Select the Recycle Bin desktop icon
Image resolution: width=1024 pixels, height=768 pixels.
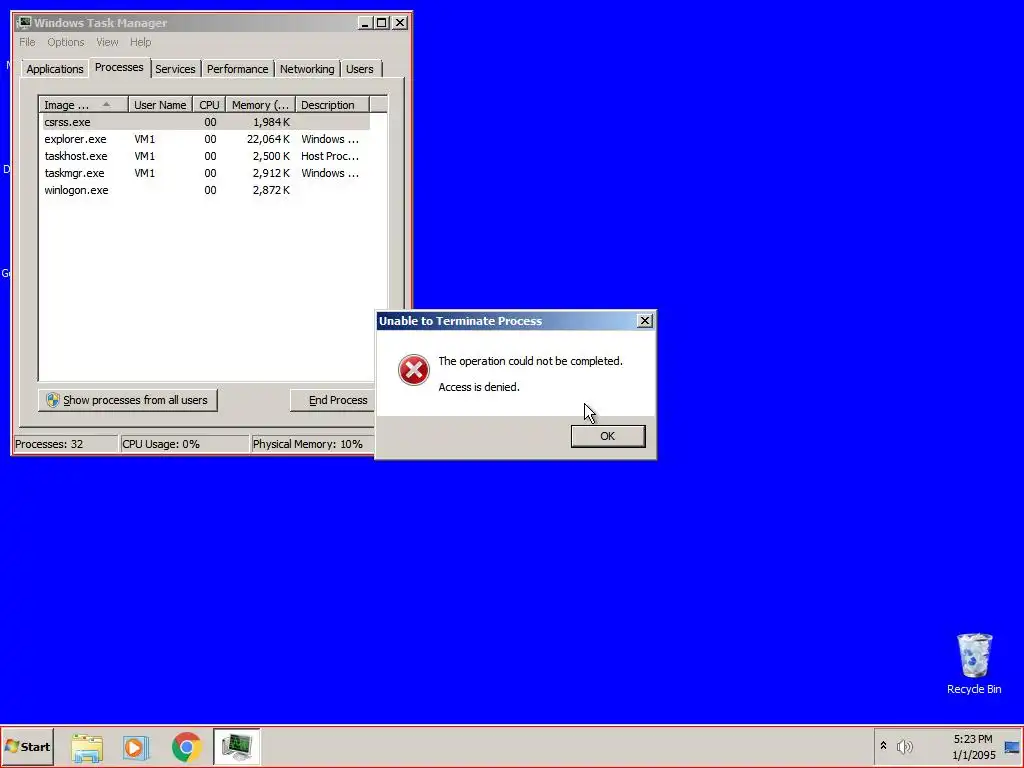pos(974,664)
